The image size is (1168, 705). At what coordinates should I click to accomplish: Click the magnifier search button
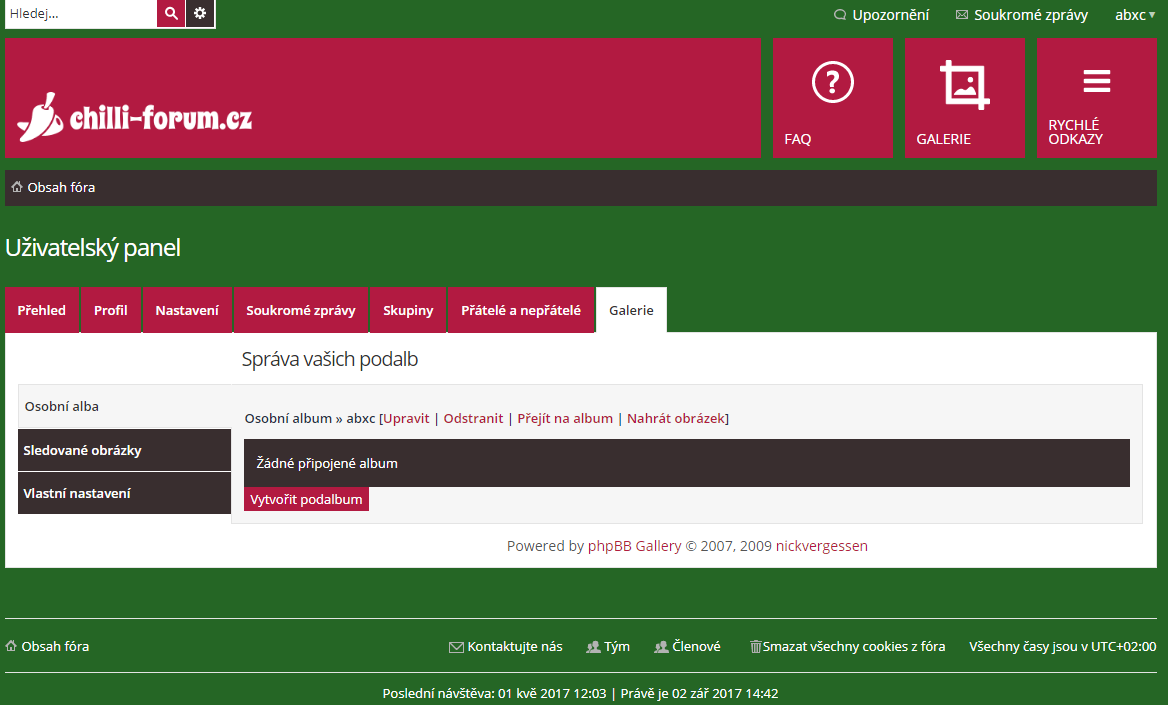coord(171,14)
